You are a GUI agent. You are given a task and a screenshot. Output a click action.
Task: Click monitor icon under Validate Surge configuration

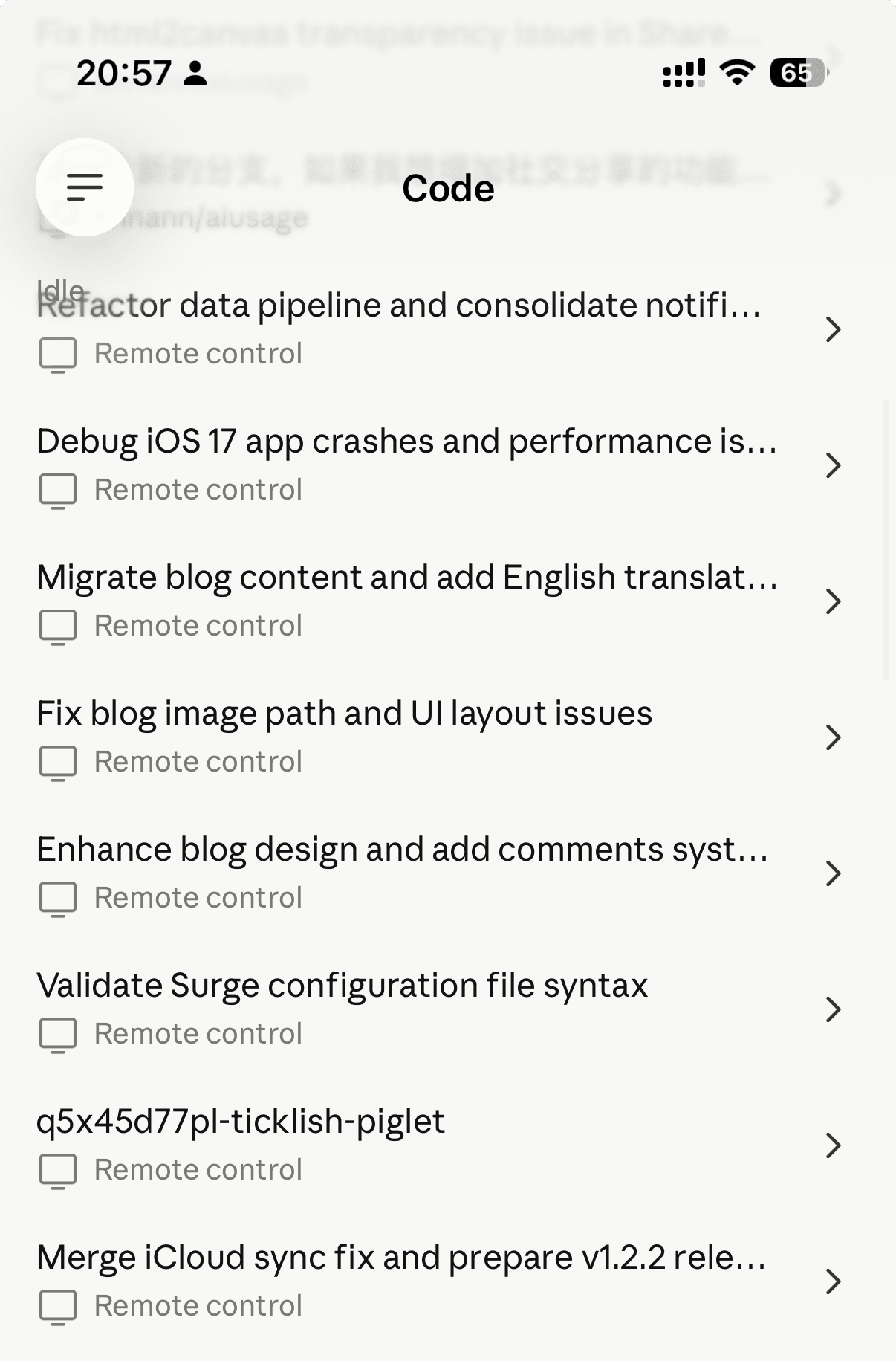point(58,1035)
